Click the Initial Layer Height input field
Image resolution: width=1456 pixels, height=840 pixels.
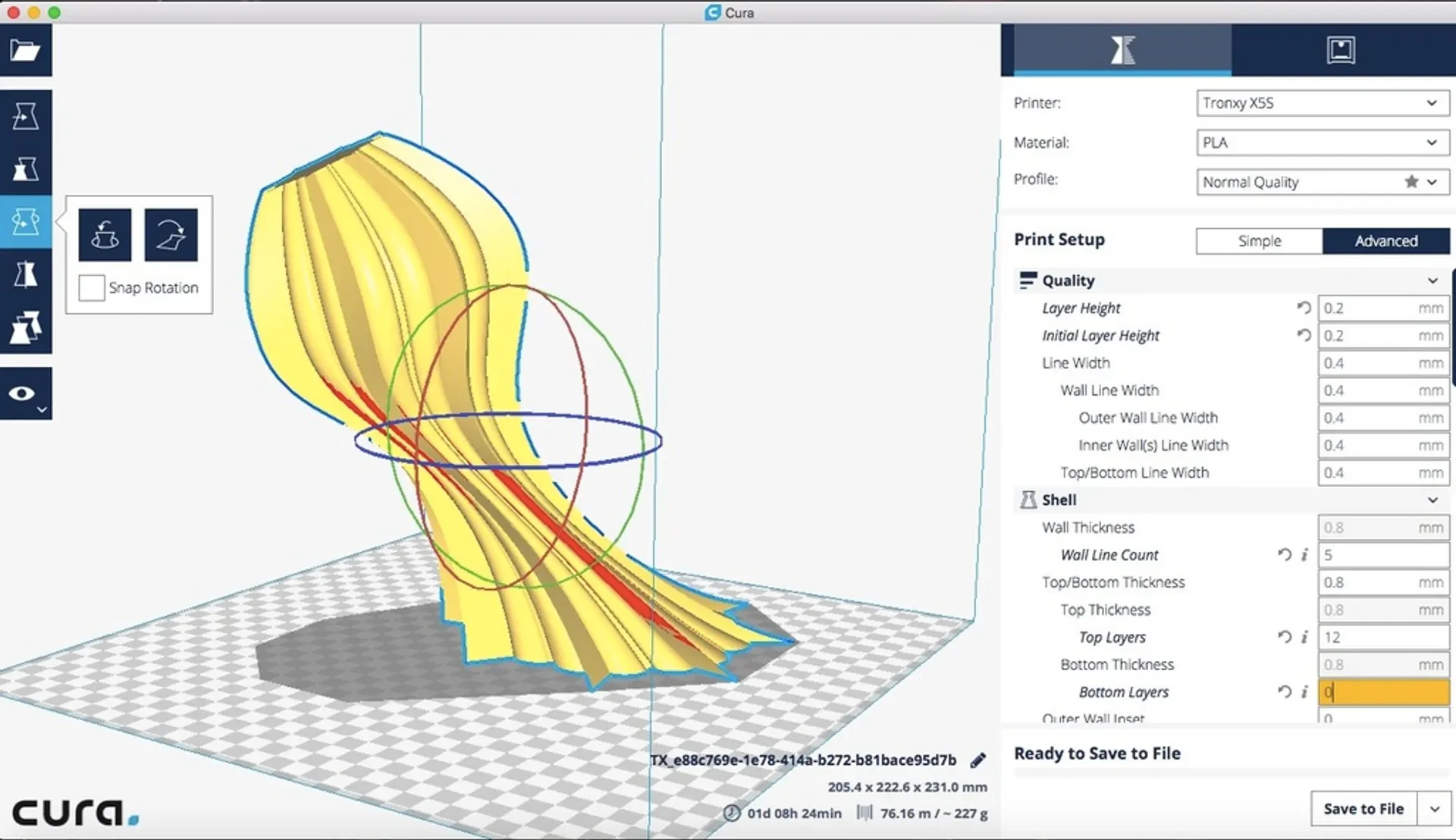(1384, 336)
